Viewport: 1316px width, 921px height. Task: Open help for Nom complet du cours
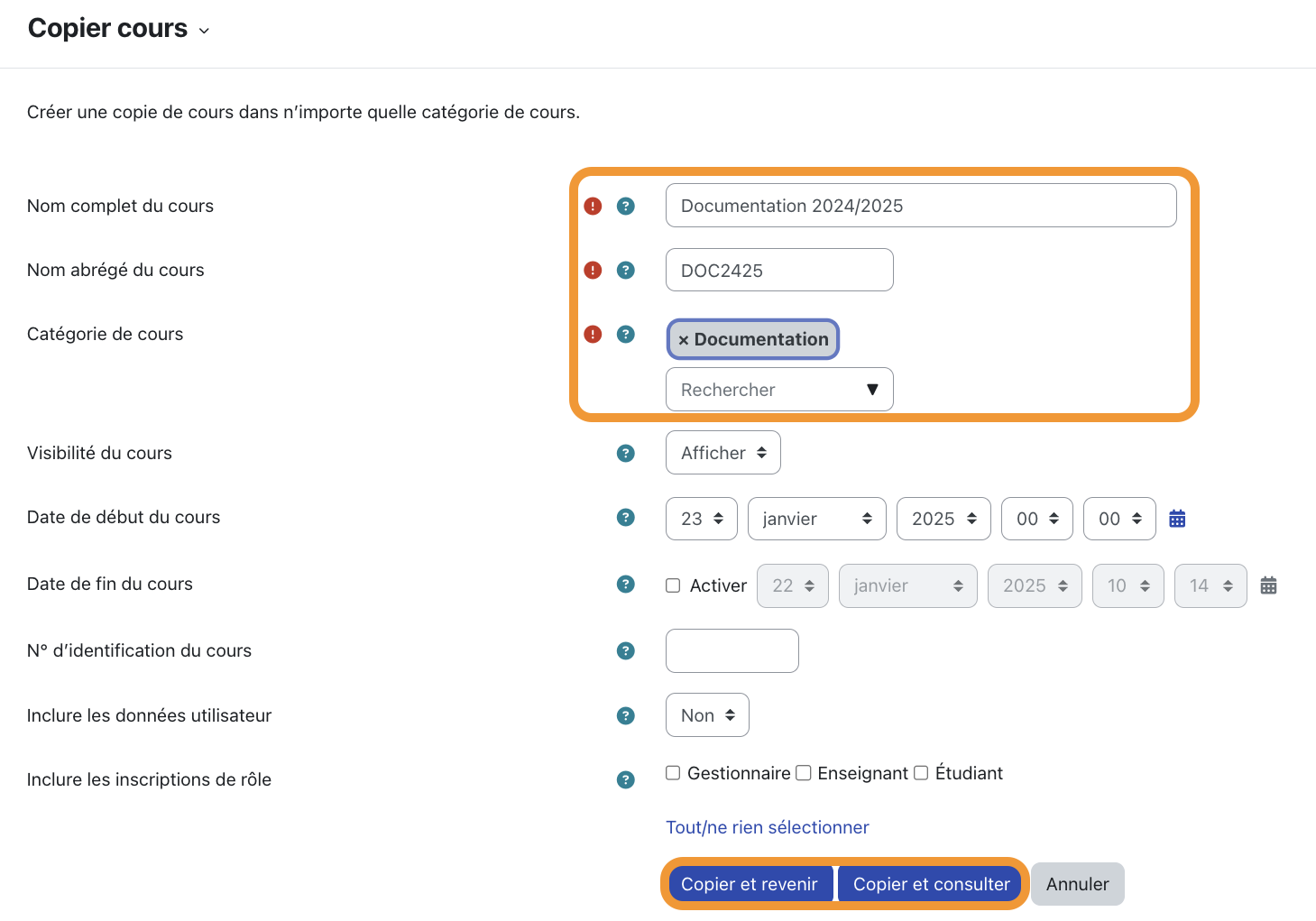pos(626,207)
